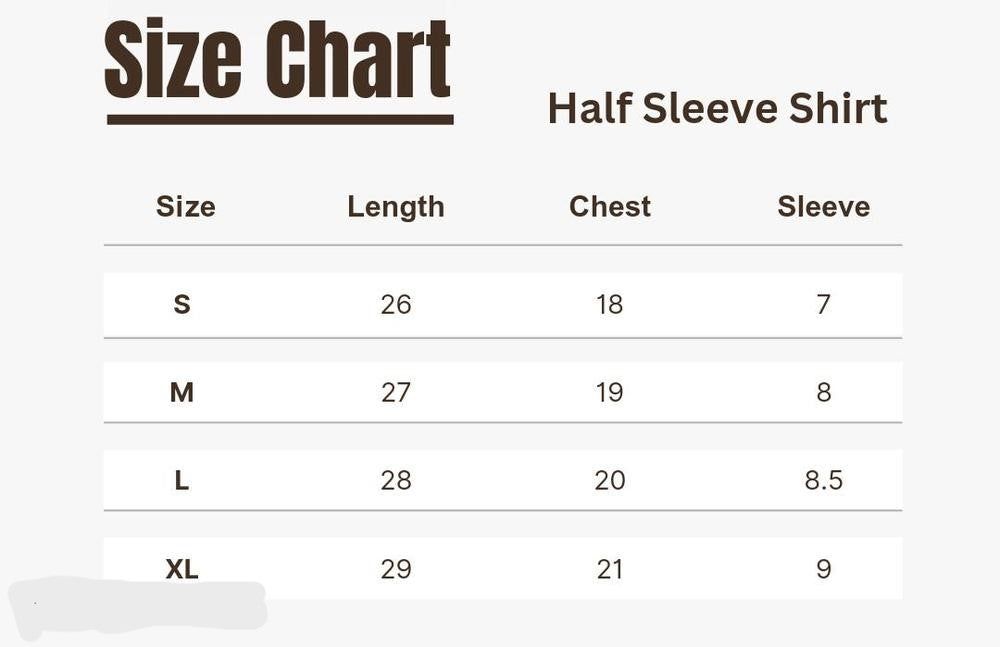
Task: Click the Size Chart title
Action: coord(278,62)
